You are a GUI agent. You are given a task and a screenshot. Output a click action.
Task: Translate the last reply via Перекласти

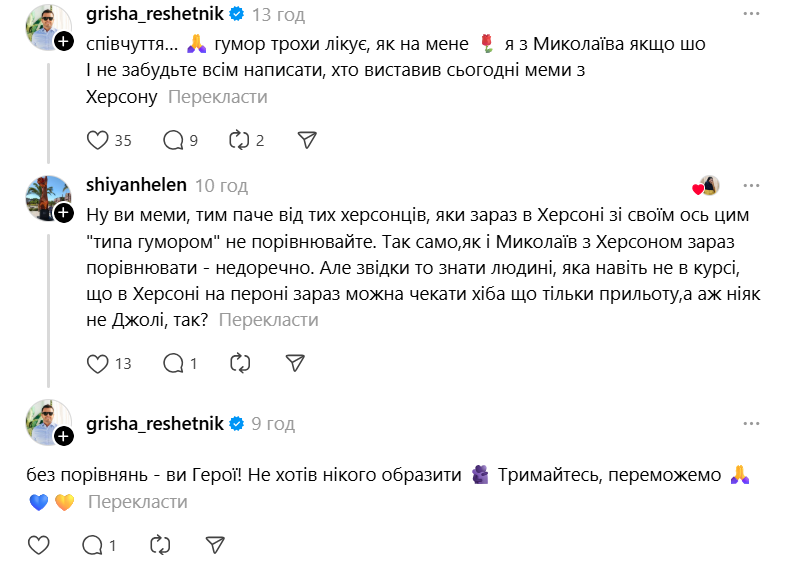pyautogui.click(x=137, y=502)
